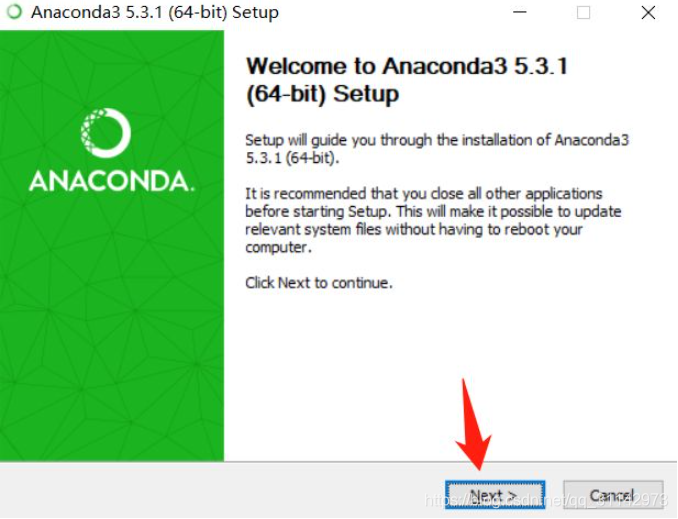Screen dimensions: 678x519
Task: Click the blog.csdn.net watermark URL
Action: [x=547, y=500]
